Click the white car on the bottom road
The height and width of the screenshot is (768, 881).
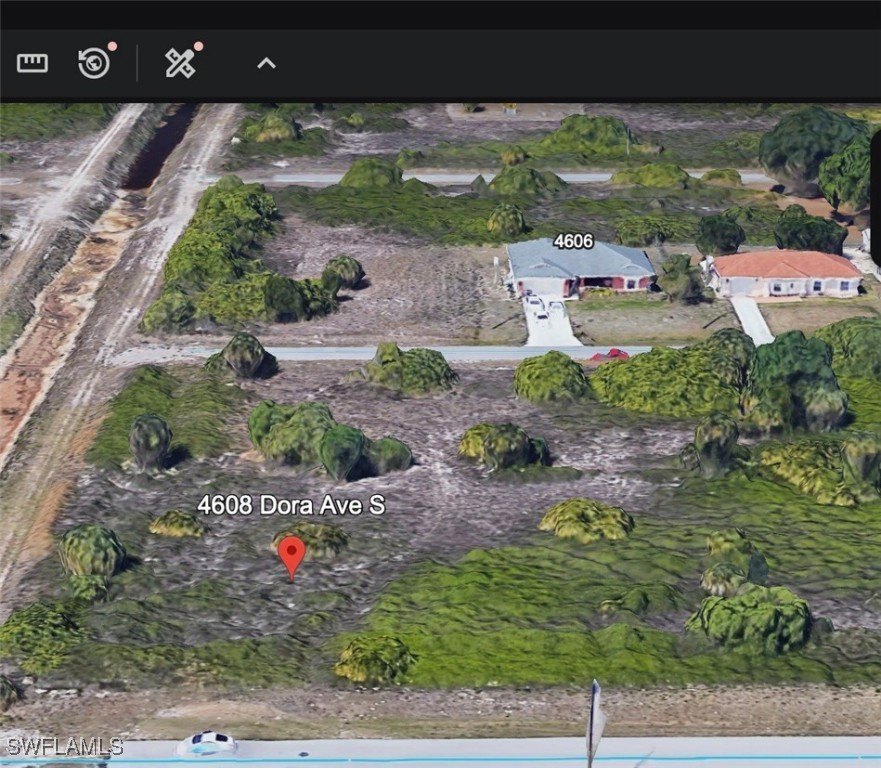208,743
